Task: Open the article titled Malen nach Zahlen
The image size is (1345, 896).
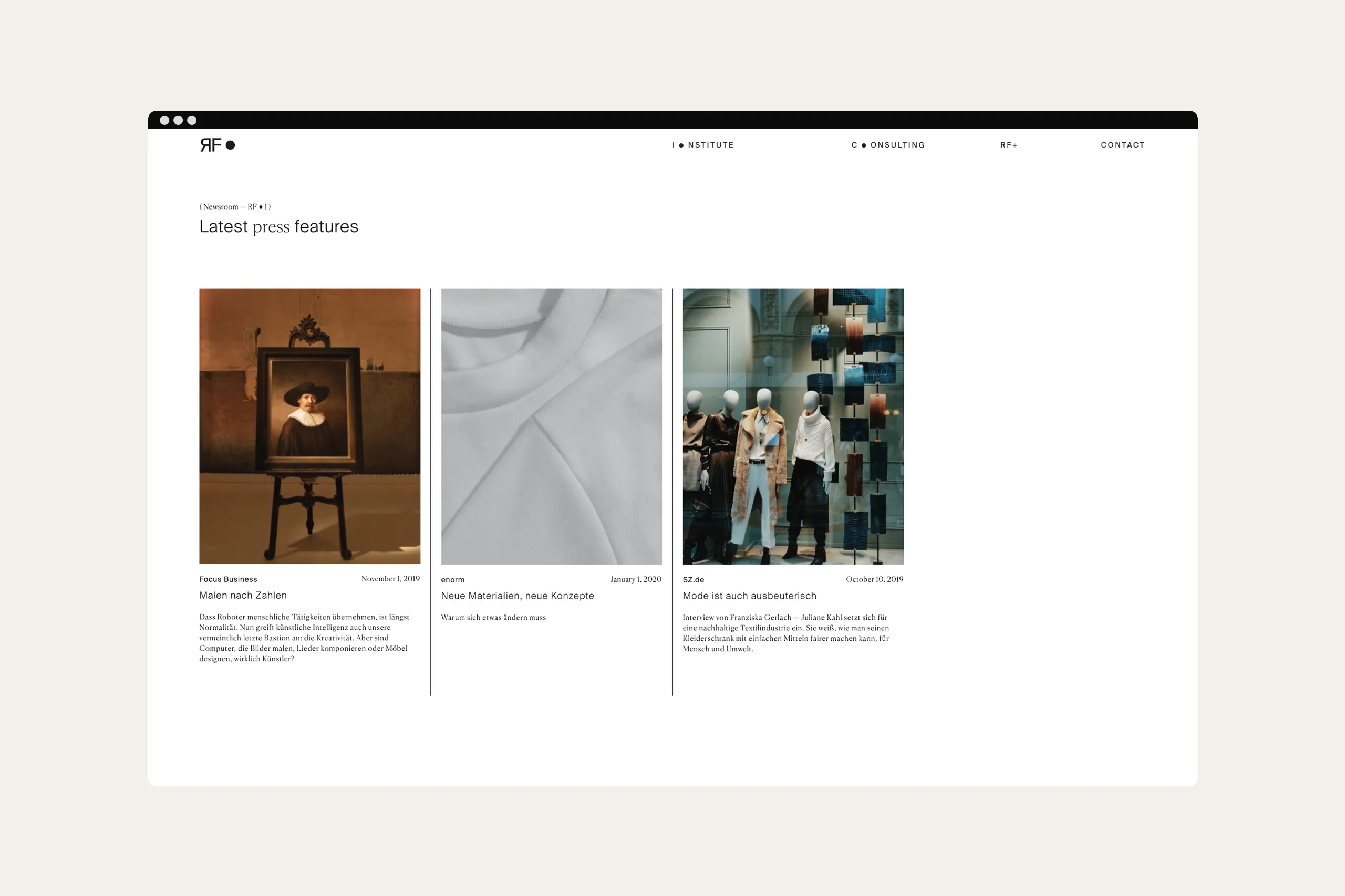Action: 243,595
